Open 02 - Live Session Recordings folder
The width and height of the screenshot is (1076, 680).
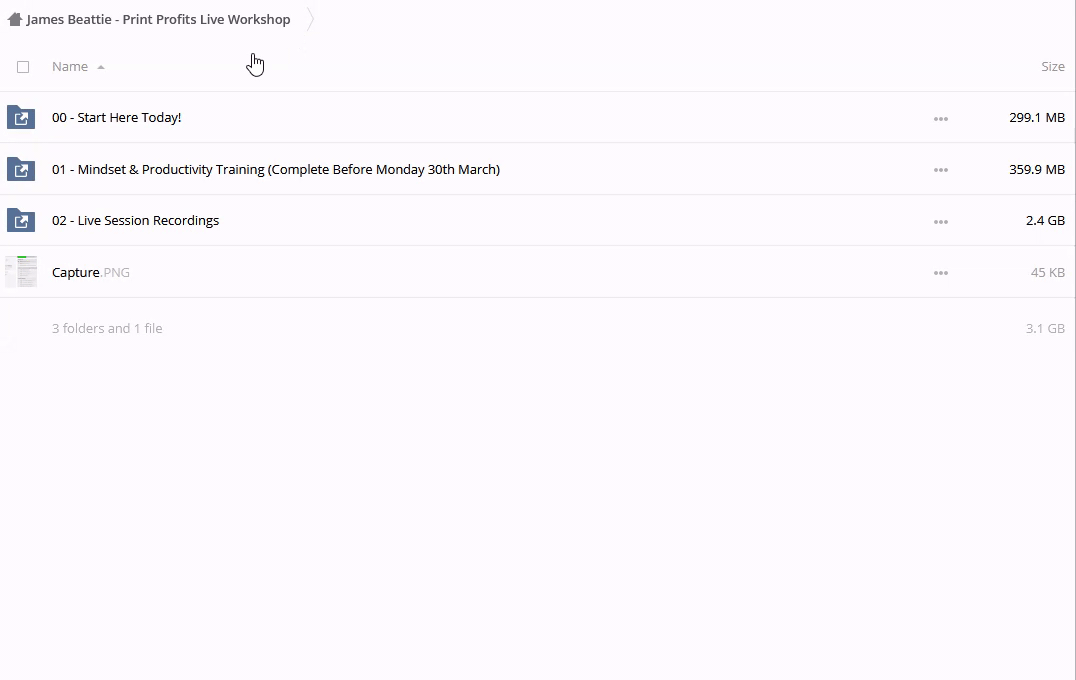135,221
